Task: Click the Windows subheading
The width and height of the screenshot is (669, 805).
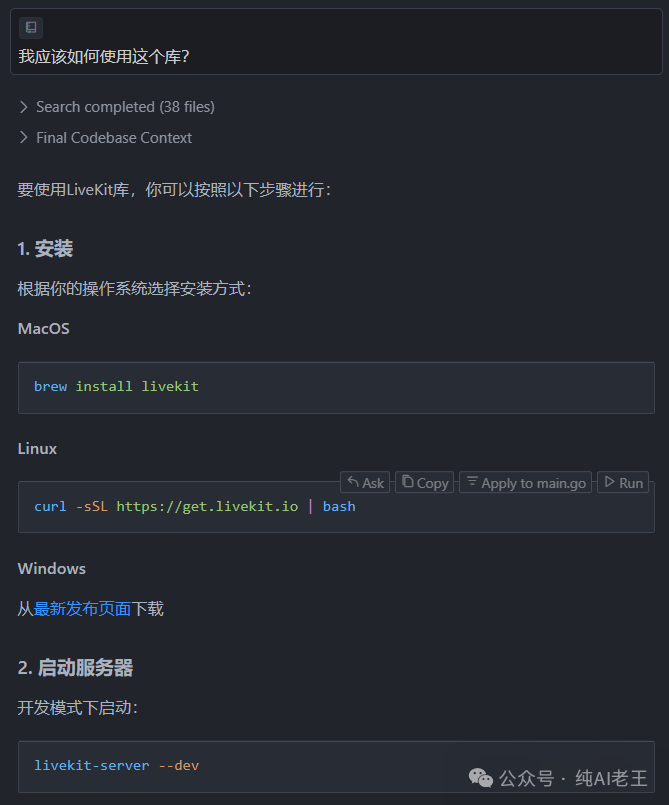Action: (x=52, y=569)
